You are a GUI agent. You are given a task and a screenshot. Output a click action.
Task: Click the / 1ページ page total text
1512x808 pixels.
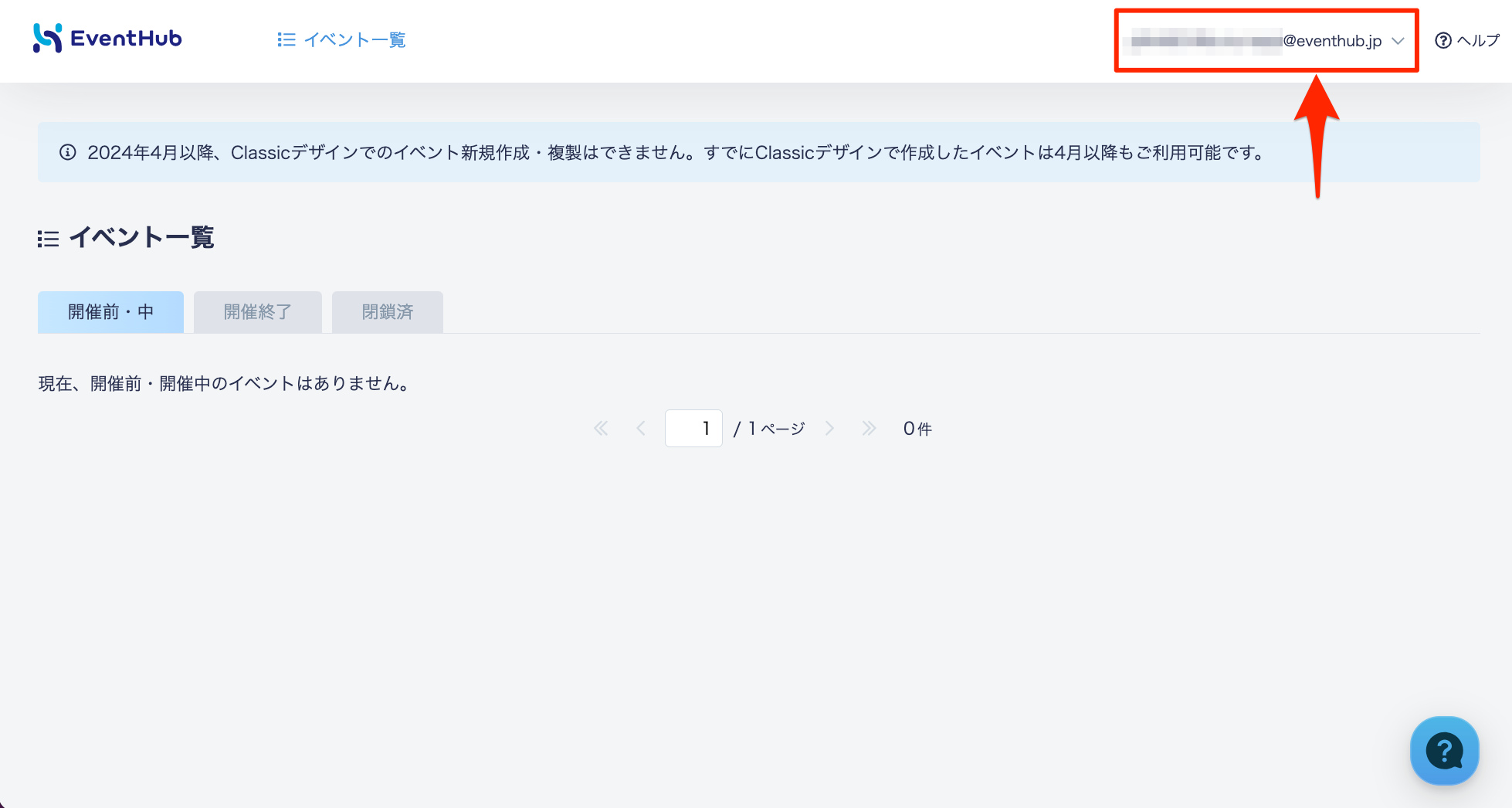(x=769, y=429)
